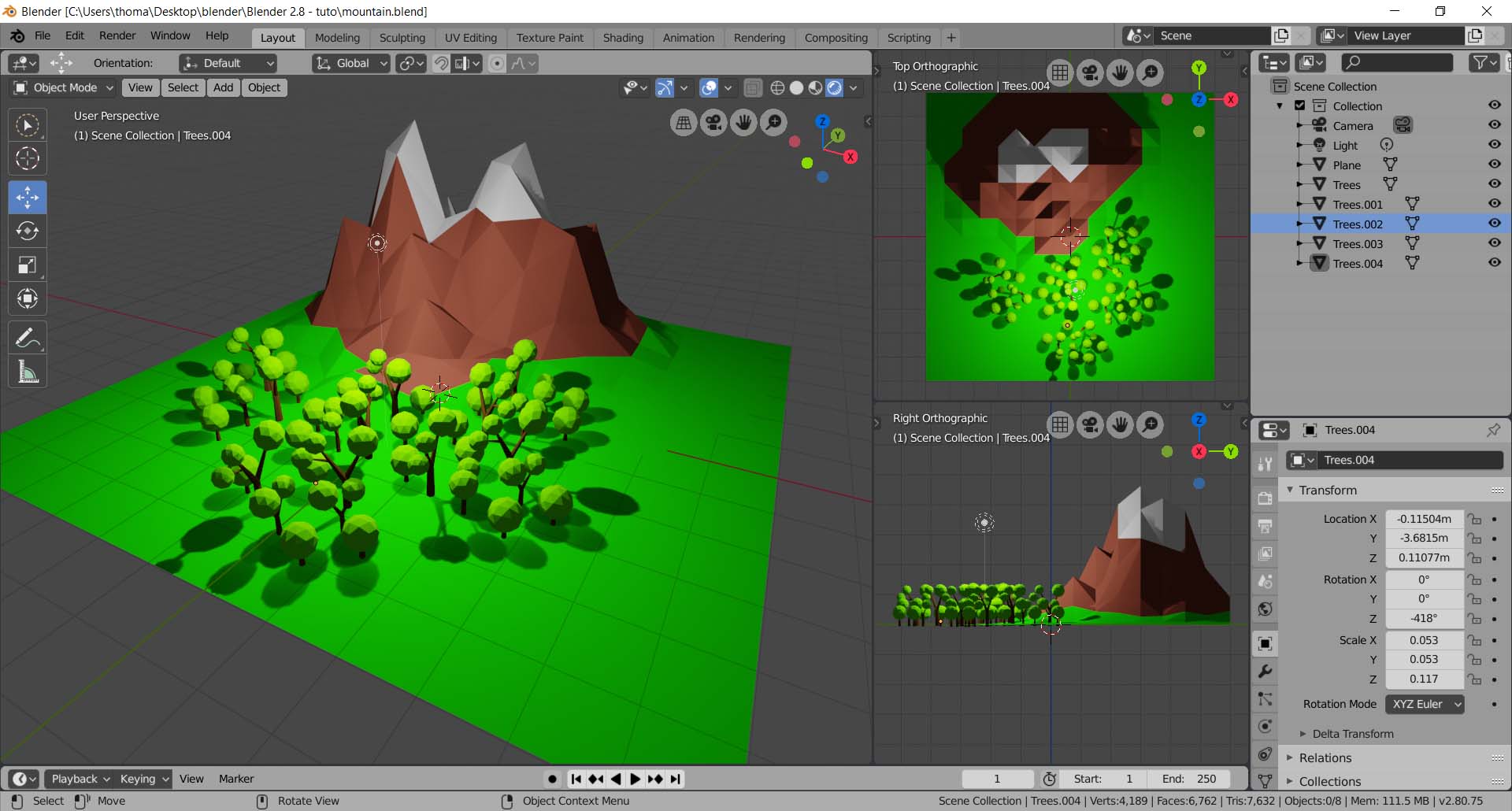
Task: Open the Modifiers wrench properties tab
Action: click(x=1266, y=672)
